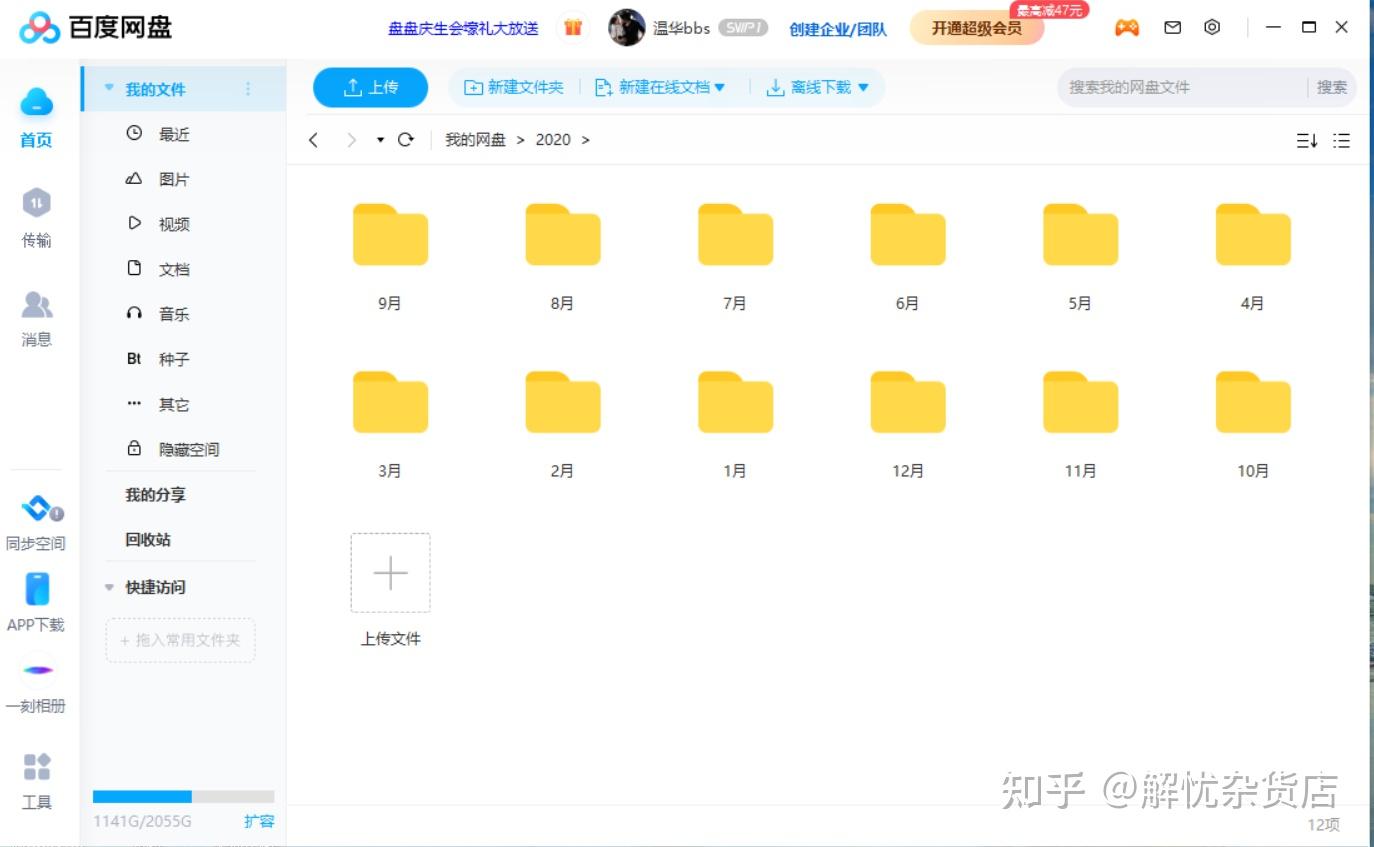This screenshot has width=1374, height=847.
Task: Switch to list view mode
Action: [x=1342, y=141]
